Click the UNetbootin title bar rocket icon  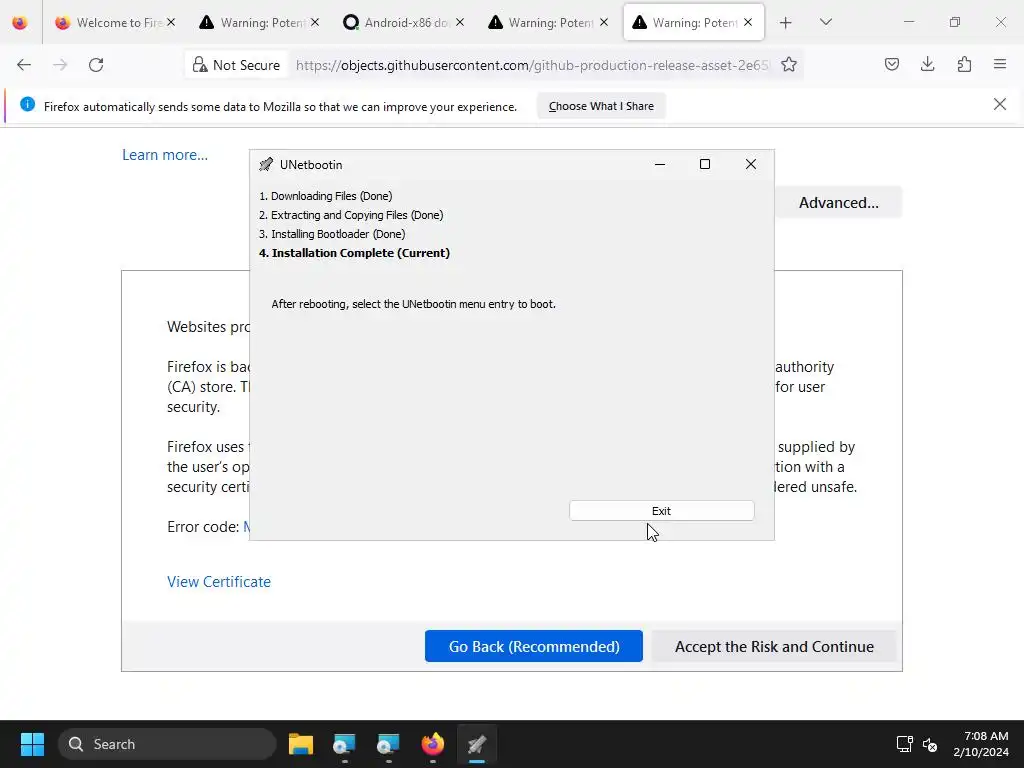point(266,165)
